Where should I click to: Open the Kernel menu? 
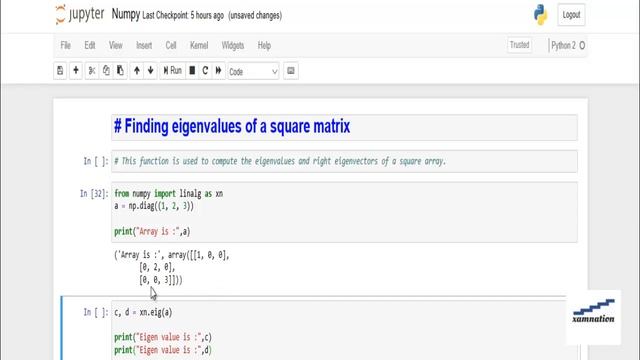pos(199,45)
